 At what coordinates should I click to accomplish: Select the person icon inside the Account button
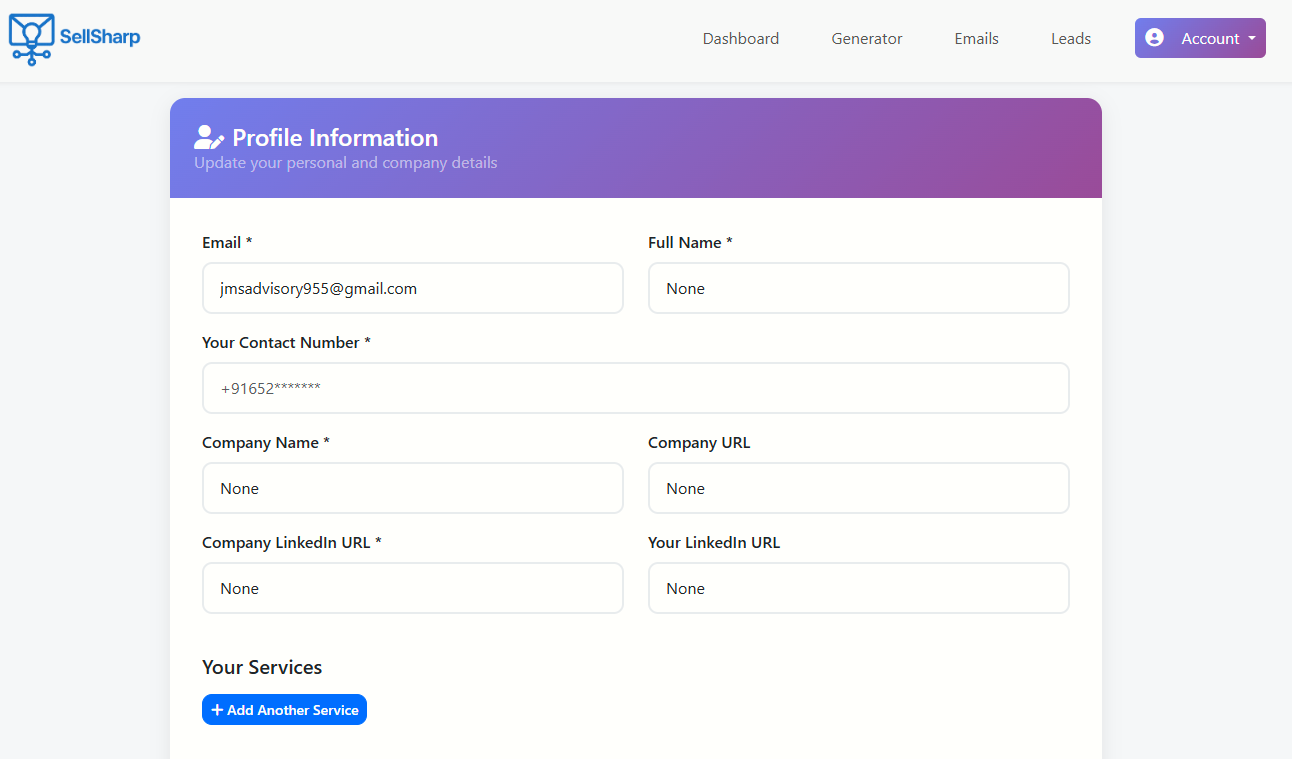(1155, 37)
